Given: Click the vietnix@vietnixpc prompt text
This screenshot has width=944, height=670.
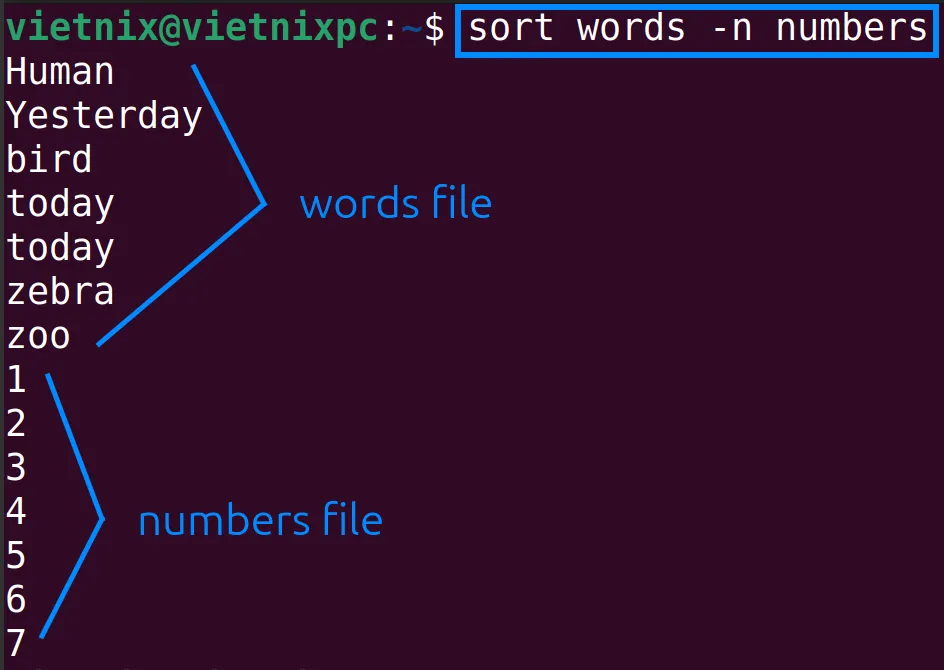Looking at the screenshot, I should pyautogui.click(x=192, y=29).
